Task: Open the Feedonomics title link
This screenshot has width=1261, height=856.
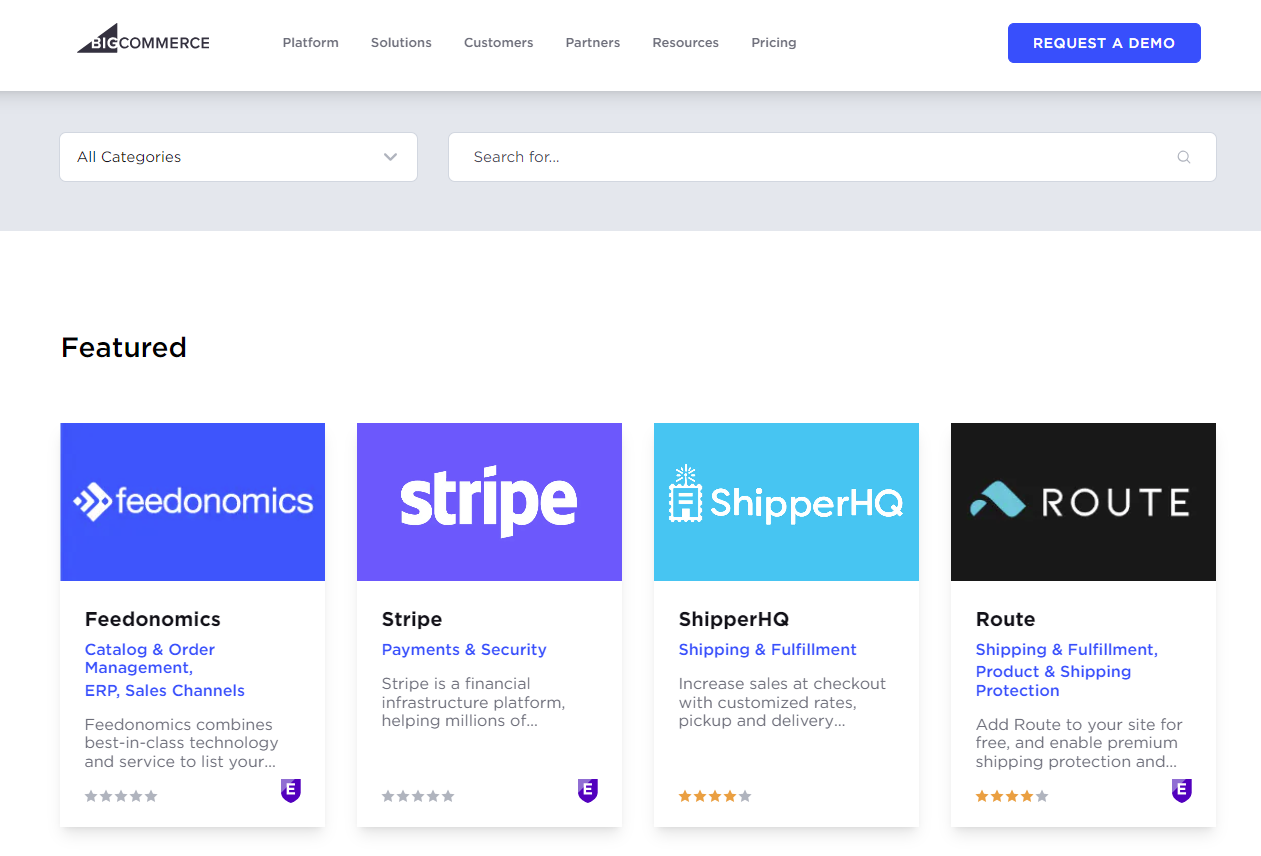Action: [153, 619]
